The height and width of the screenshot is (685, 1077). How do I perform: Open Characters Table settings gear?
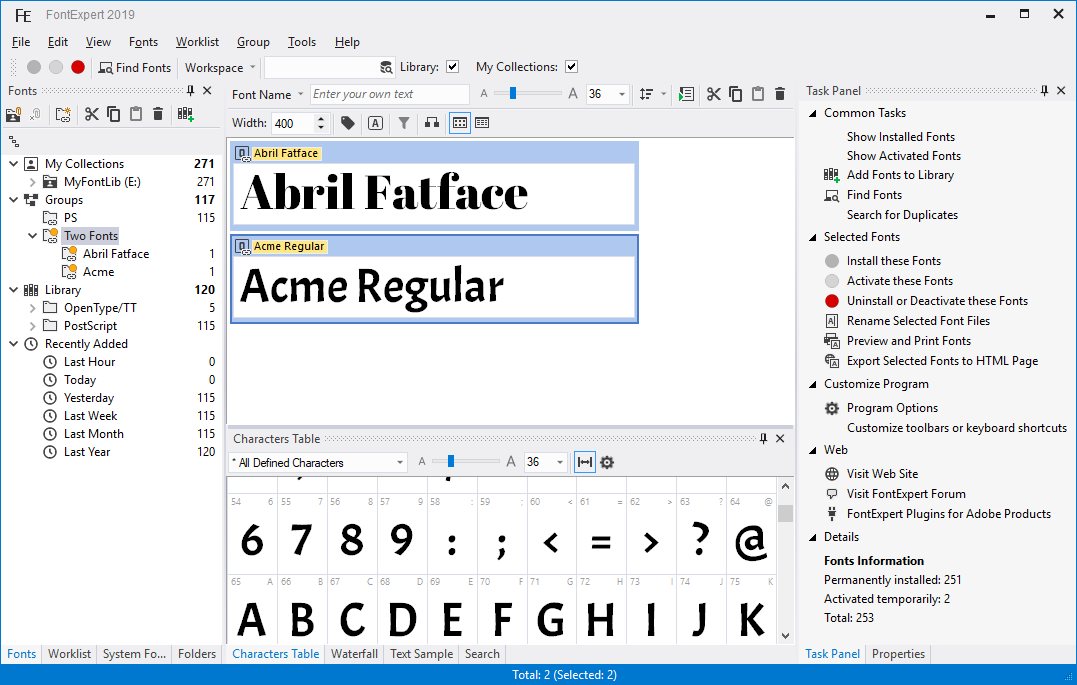(x=606, y=462)
